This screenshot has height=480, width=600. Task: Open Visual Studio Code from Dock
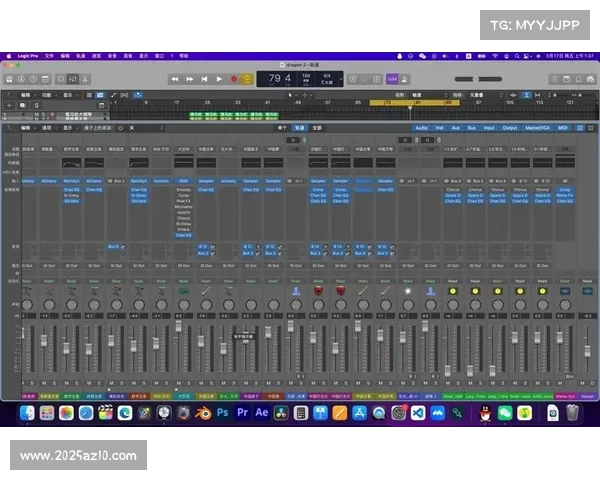419,412
